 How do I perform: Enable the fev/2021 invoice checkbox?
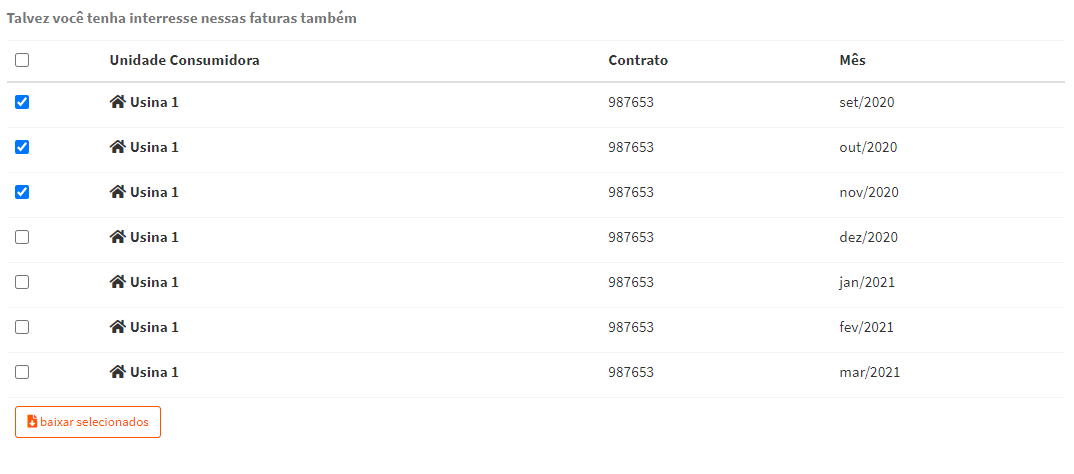click(x=22, y=327)
